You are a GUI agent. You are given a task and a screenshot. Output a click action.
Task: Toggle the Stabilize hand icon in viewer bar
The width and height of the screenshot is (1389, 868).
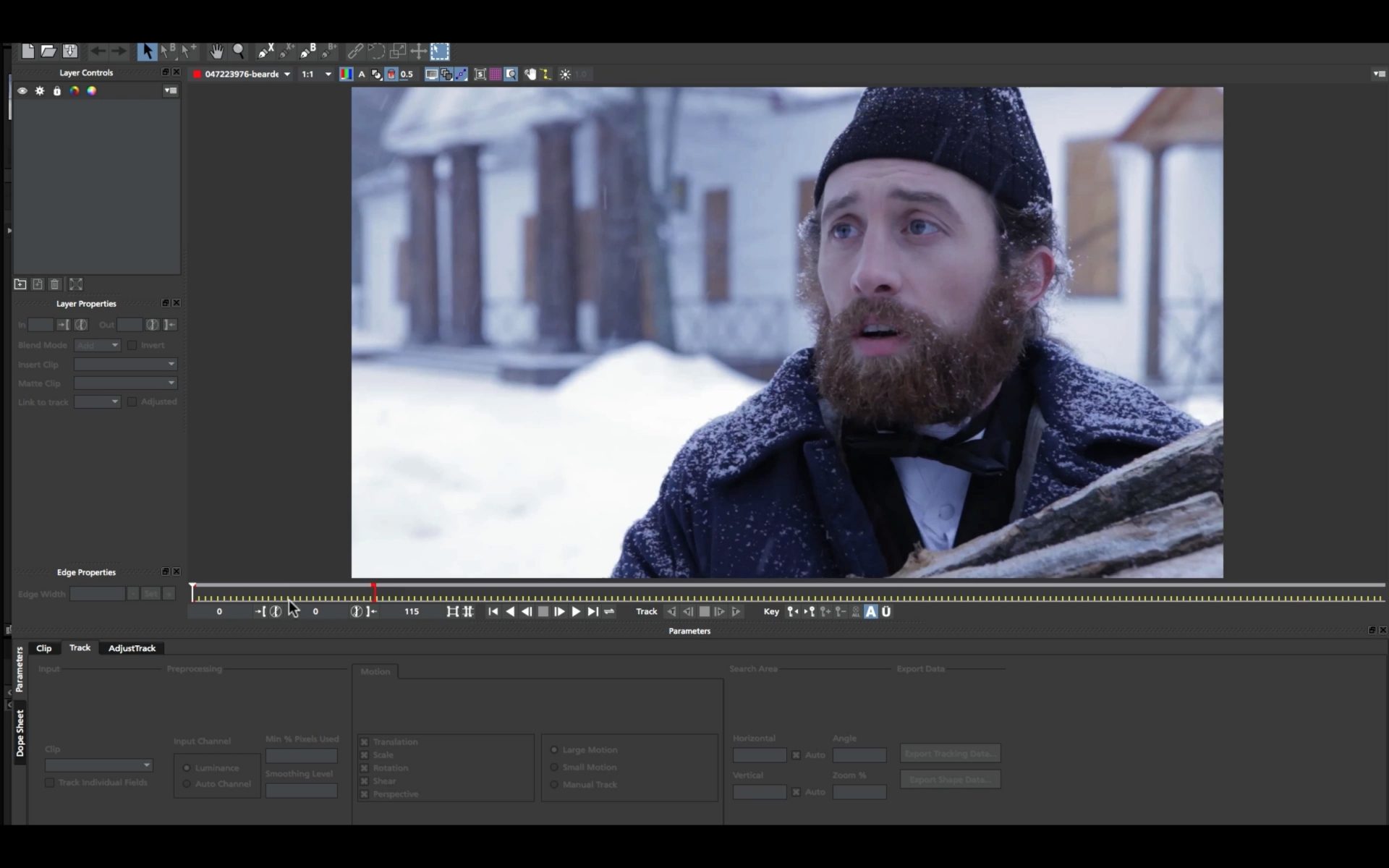point(530,74)
